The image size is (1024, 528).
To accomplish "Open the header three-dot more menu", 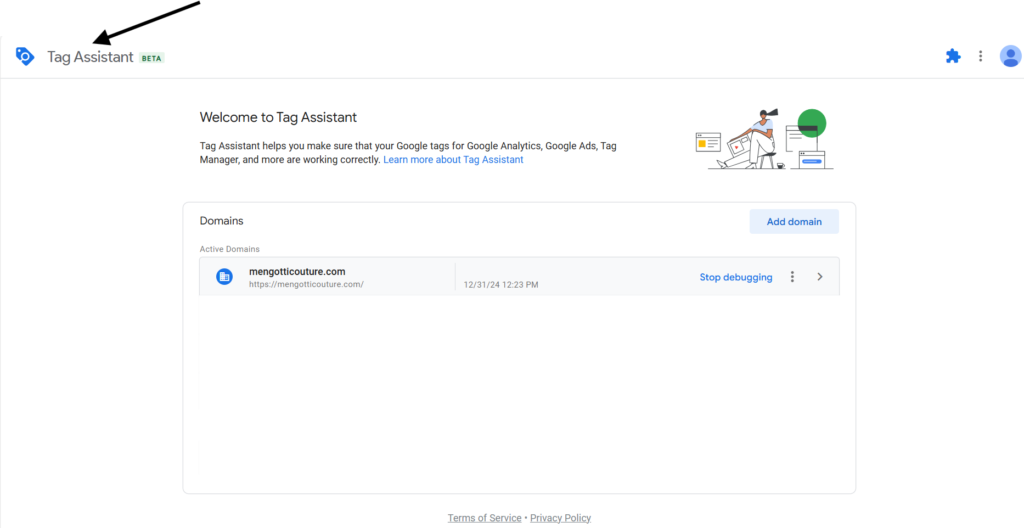I will [980, 56].
